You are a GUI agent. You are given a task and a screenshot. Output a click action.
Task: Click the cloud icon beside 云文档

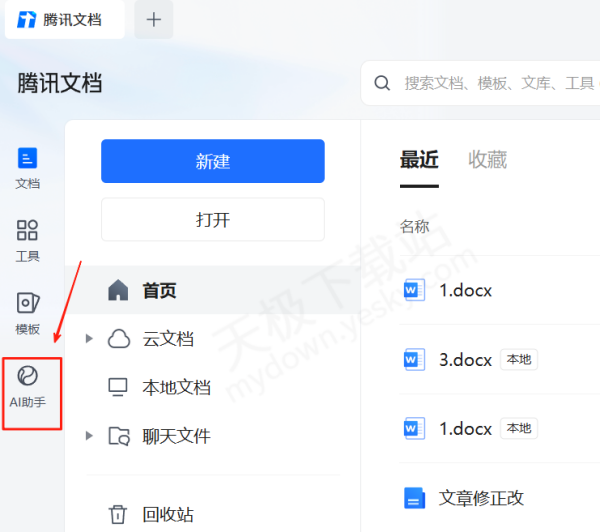tap(119, 339)
